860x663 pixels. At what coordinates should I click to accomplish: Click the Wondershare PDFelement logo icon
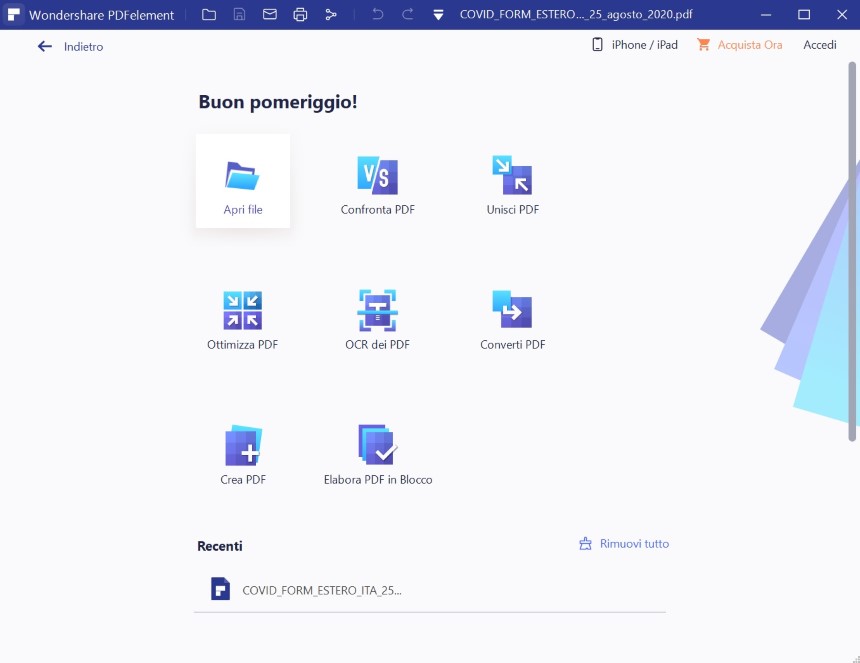point(14,15)
